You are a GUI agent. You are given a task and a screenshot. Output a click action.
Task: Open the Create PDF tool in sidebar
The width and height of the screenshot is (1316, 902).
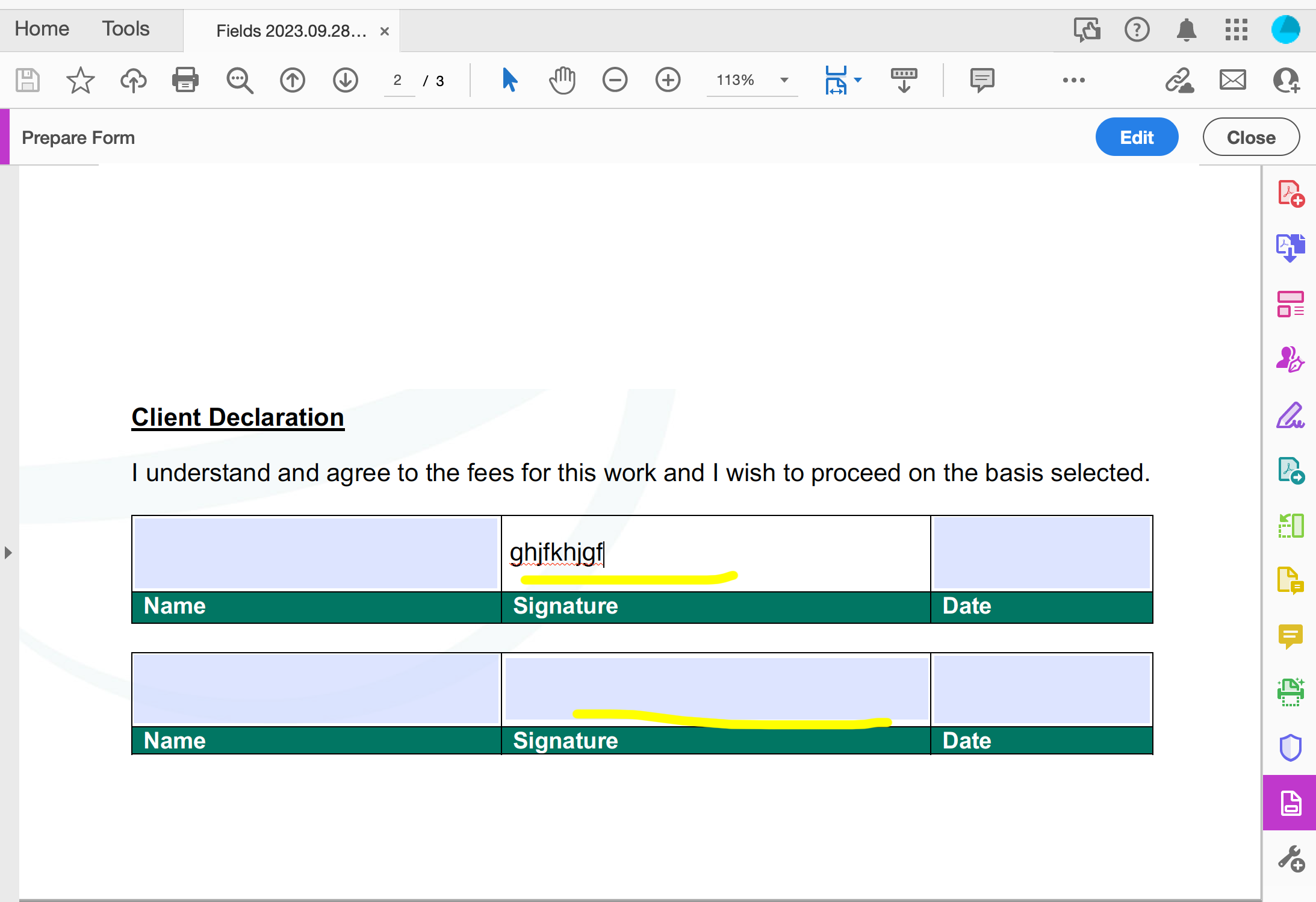(x=1290, y=194)
